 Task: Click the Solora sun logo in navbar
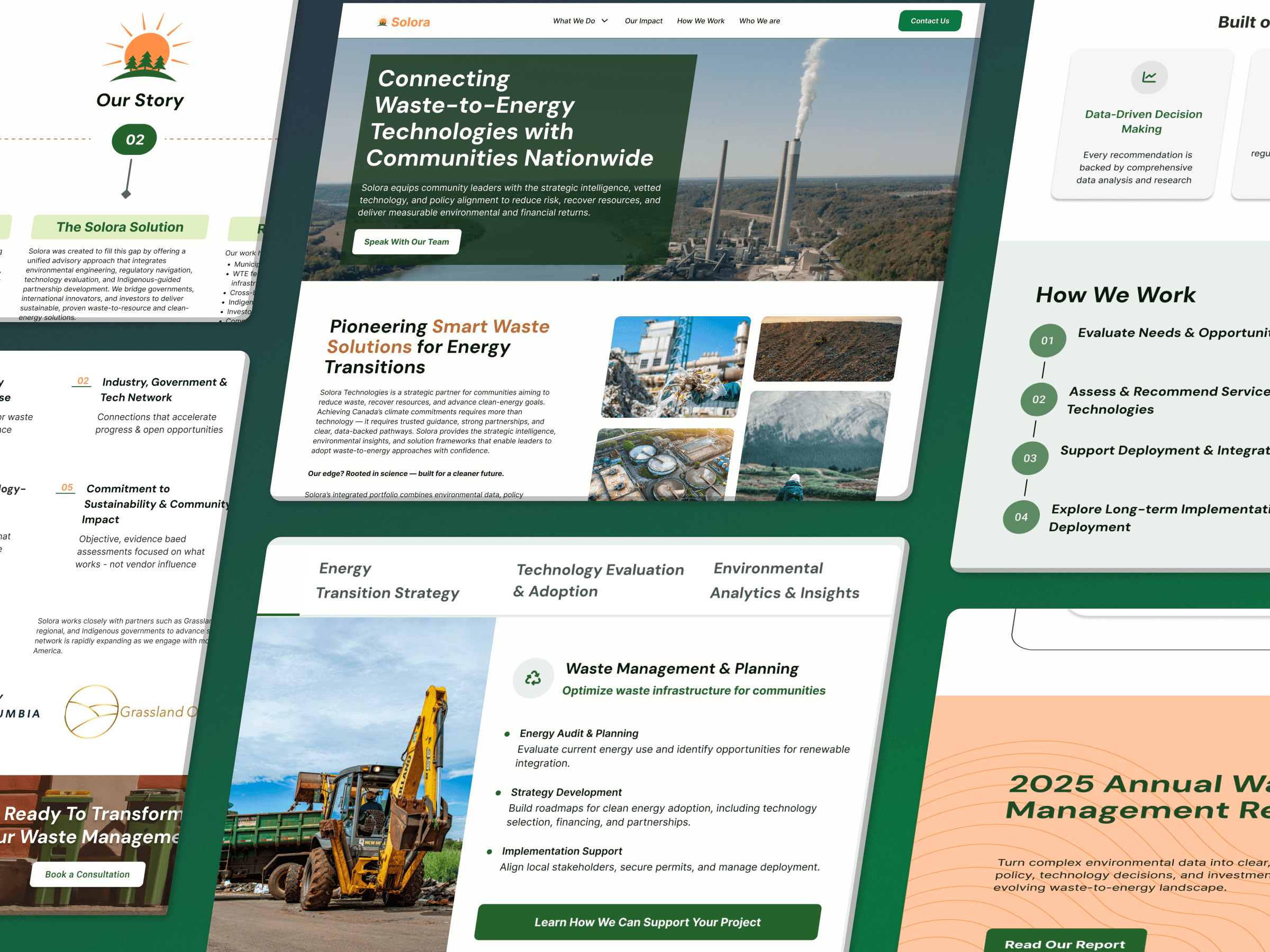(383, 22)
